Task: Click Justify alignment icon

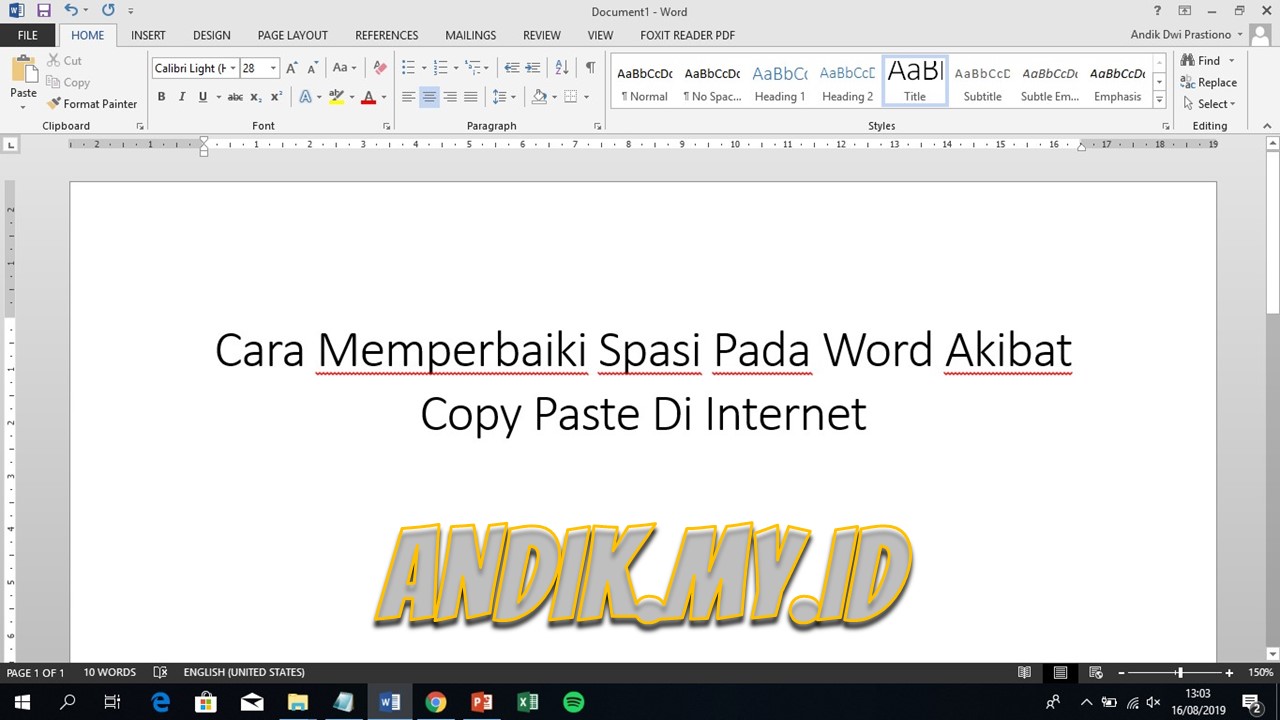Action: click(470, 97)
